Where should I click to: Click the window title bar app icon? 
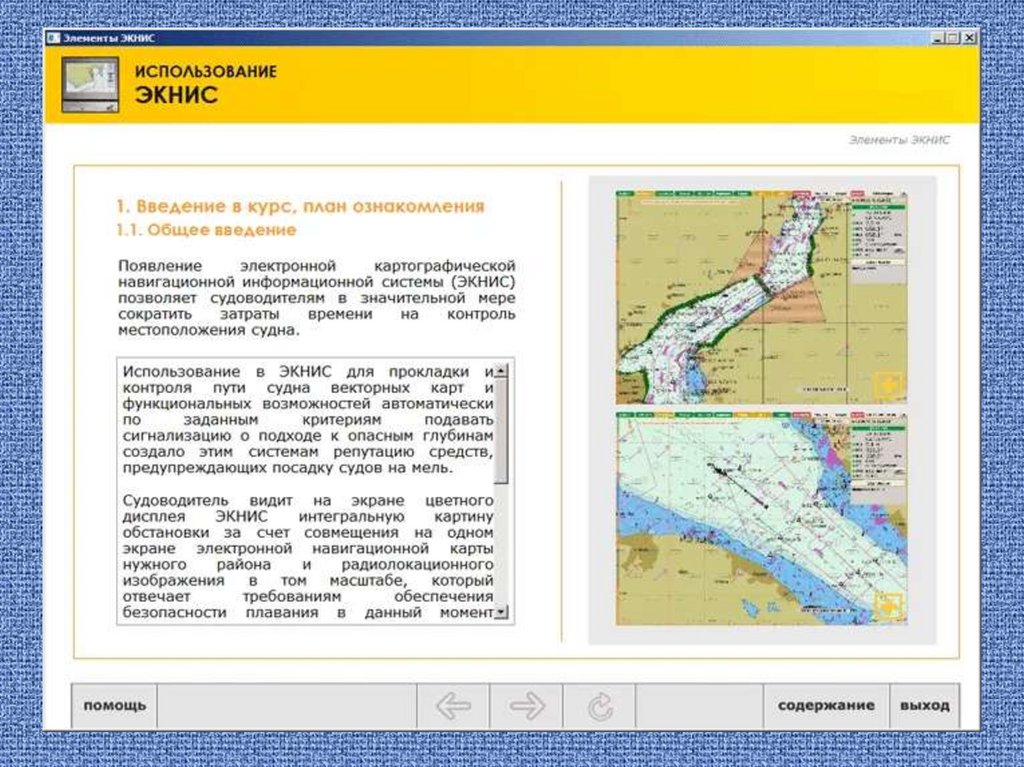53,38
